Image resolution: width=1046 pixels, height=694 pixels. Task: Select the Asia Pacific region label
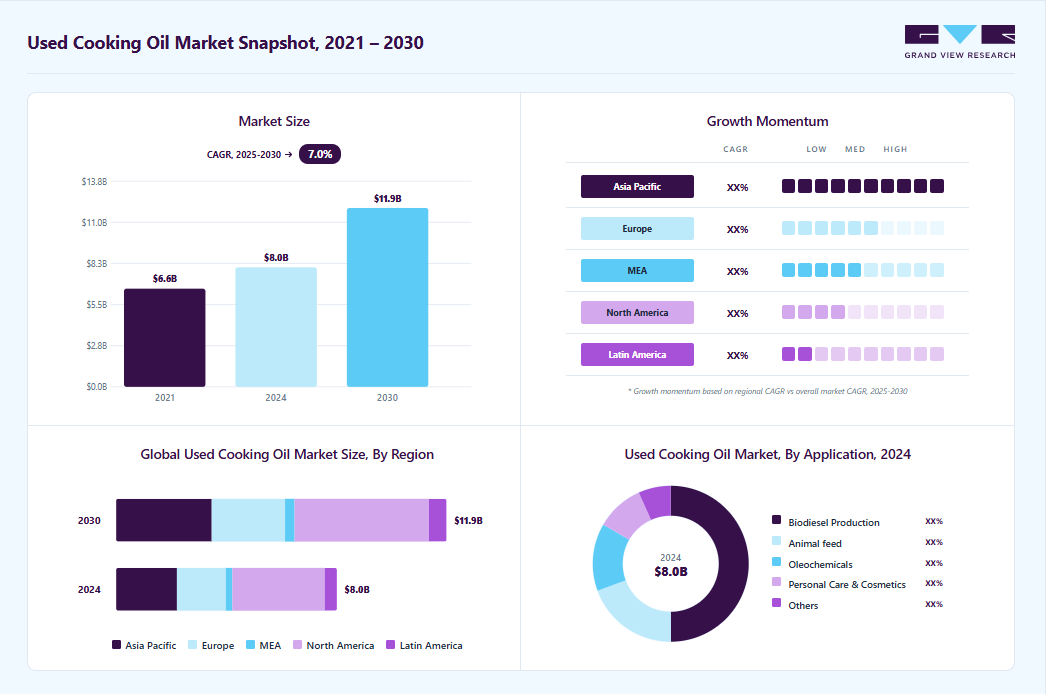coord(637,186)
